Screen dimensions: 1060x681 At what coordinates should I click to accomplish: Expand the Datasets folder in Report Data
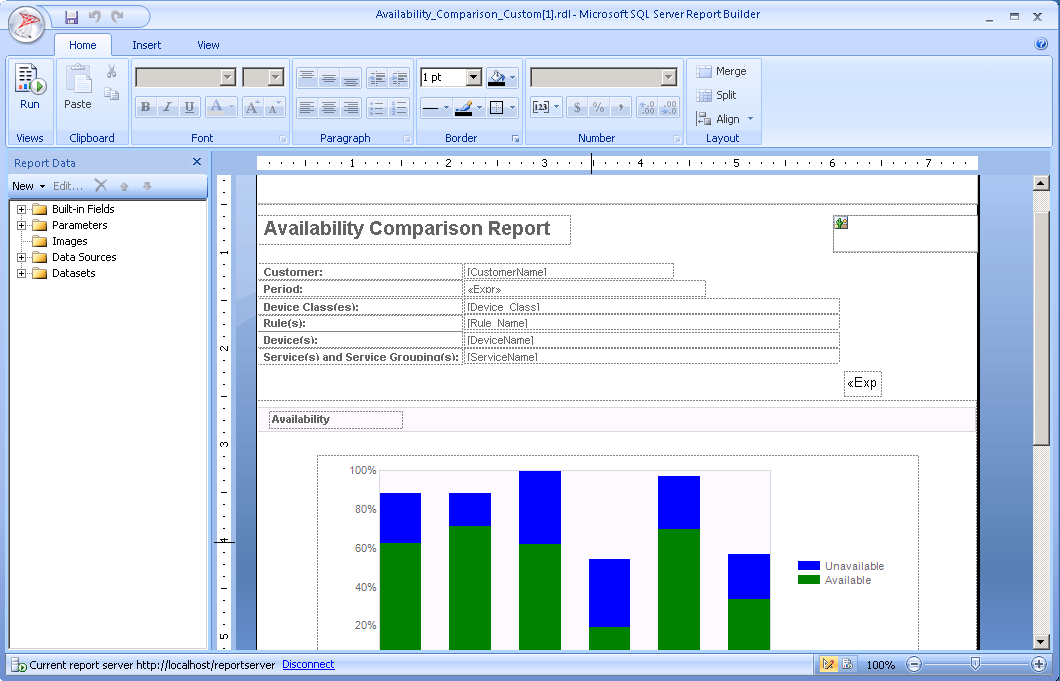tap(19, 273)
